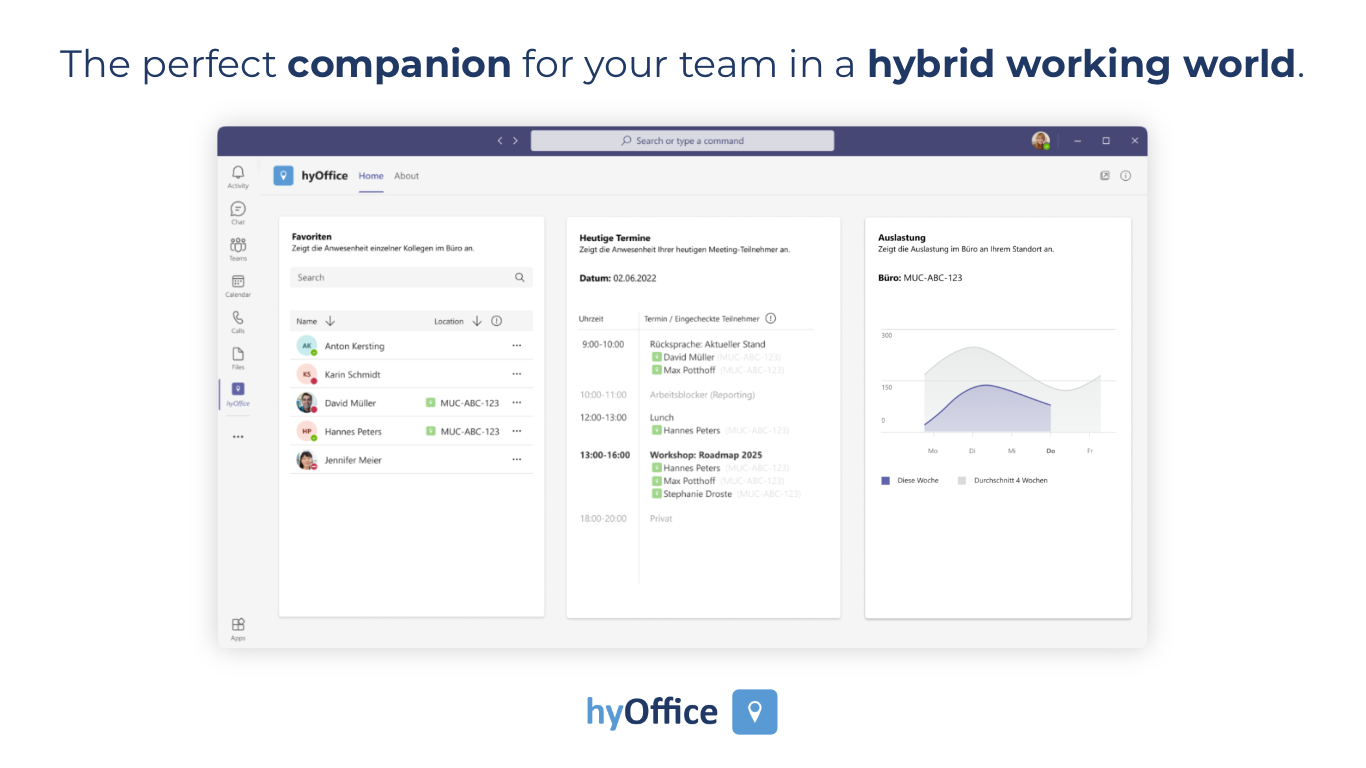Click Max Potthoff under Rücksprache meeting
1366x768 pixels.
tap(689, 371)
